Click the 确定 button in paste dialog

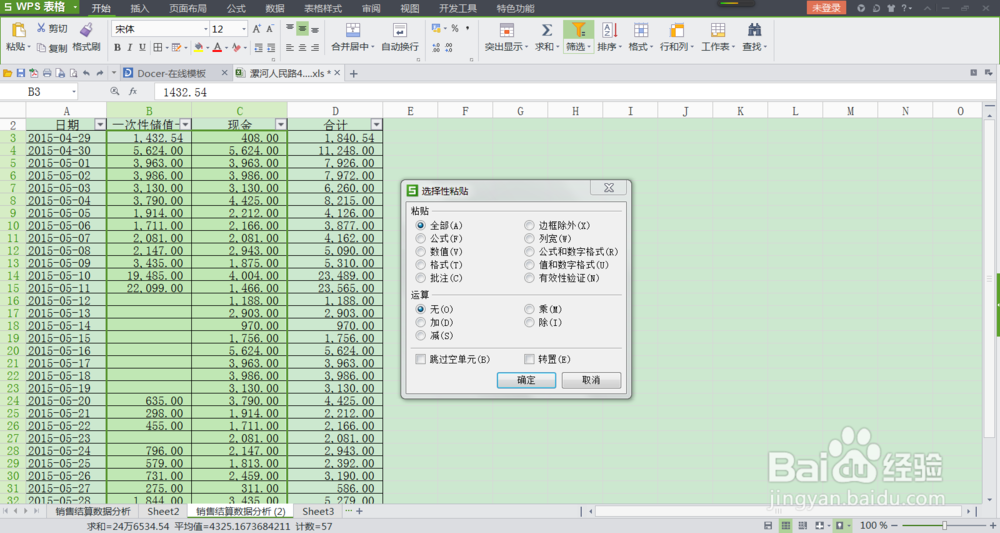526,380
